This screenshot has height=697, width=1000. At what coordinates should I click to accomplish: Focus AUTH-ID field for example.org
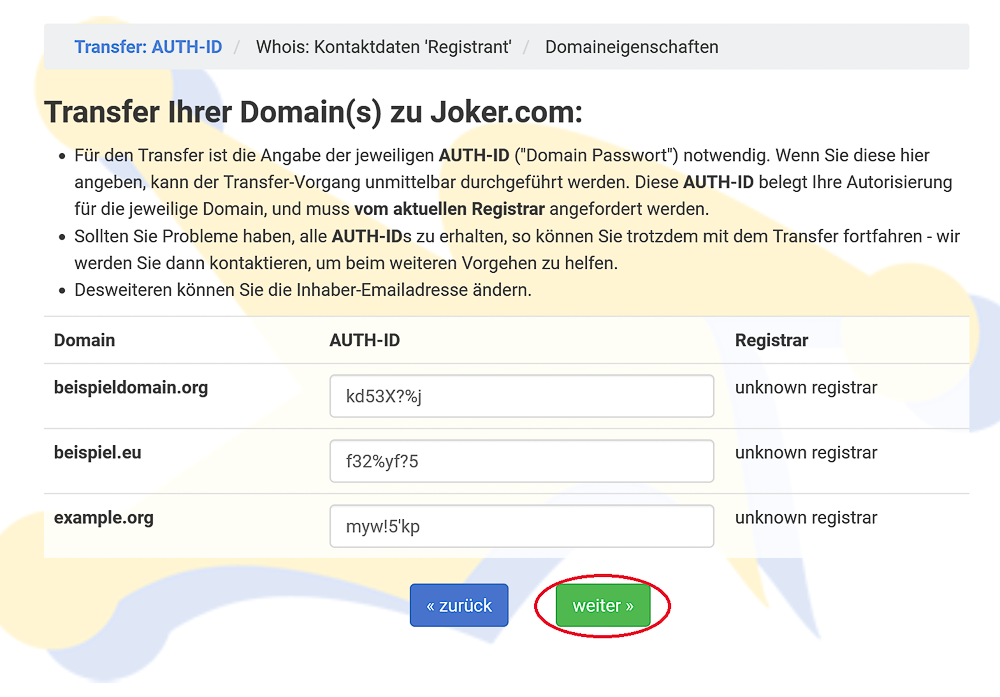[x=522, y=526]
